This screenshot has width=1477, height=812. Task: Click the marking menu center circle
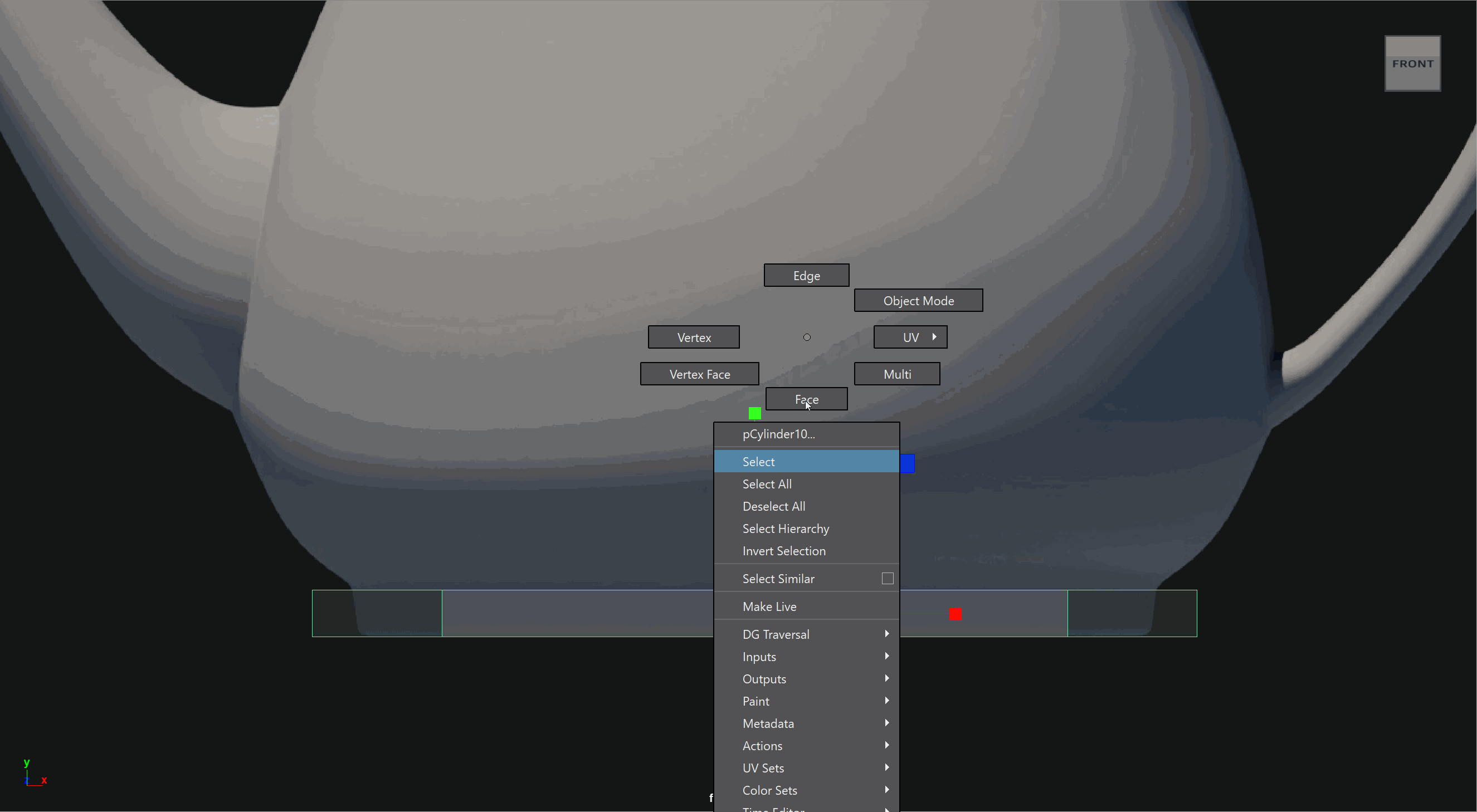[807, 337]
